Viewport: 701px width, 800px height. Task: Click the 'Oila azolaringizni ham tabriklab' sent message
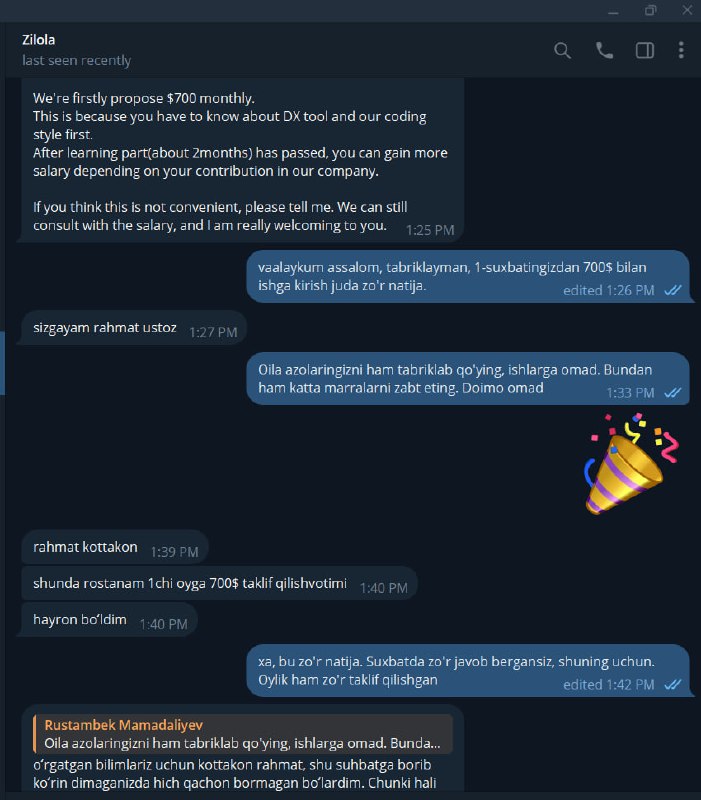[468, 379]
